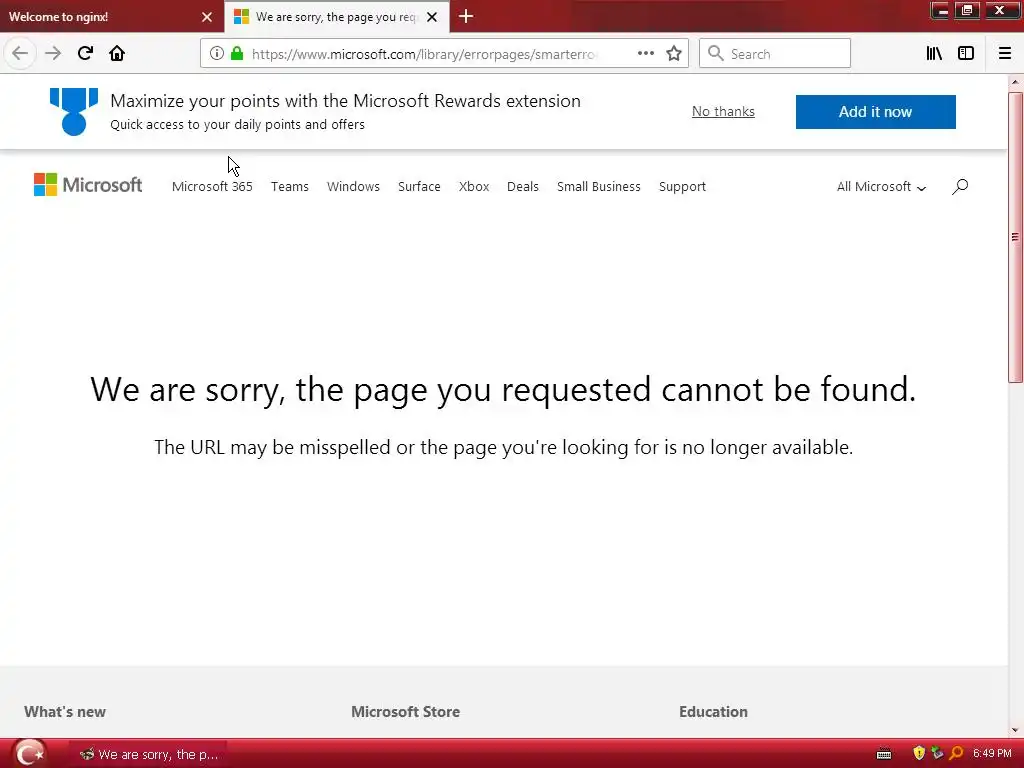Focus the browser Search field
Image resolution: width=1024 pixels, height=768 pixels.
(775, 53)
